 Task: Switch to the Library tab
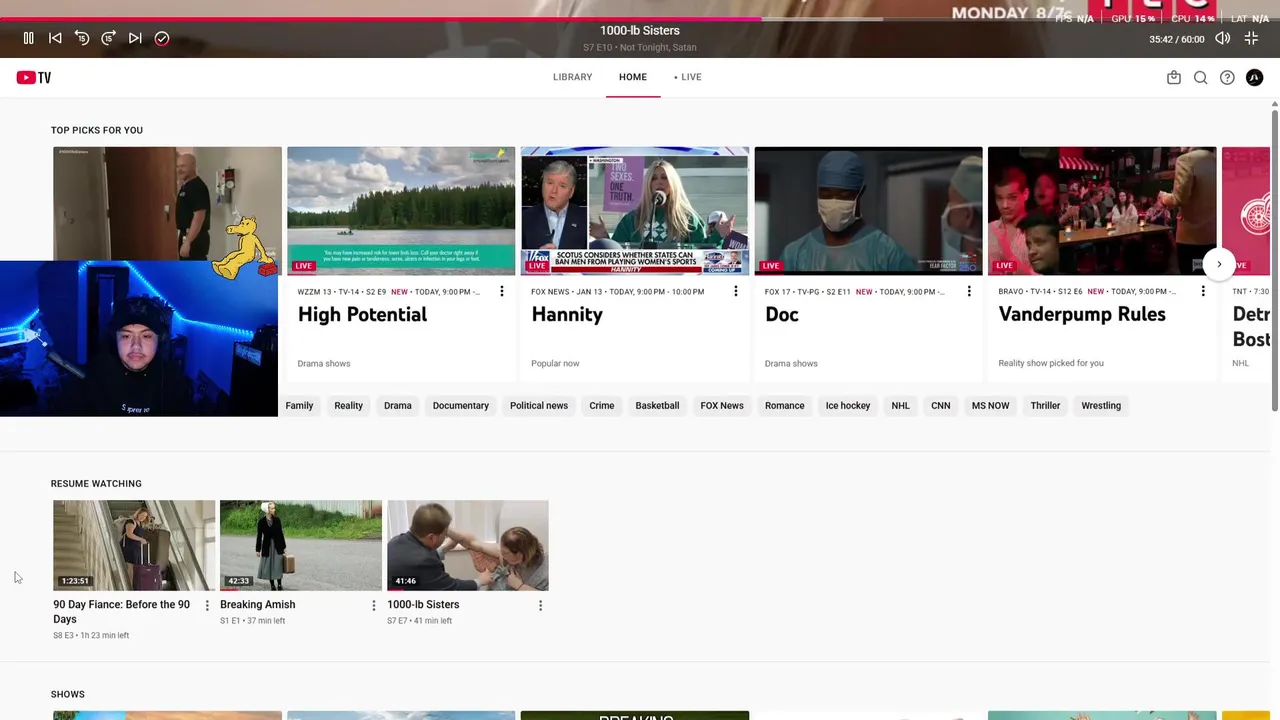pyautogui.click(x=572, y=77)
